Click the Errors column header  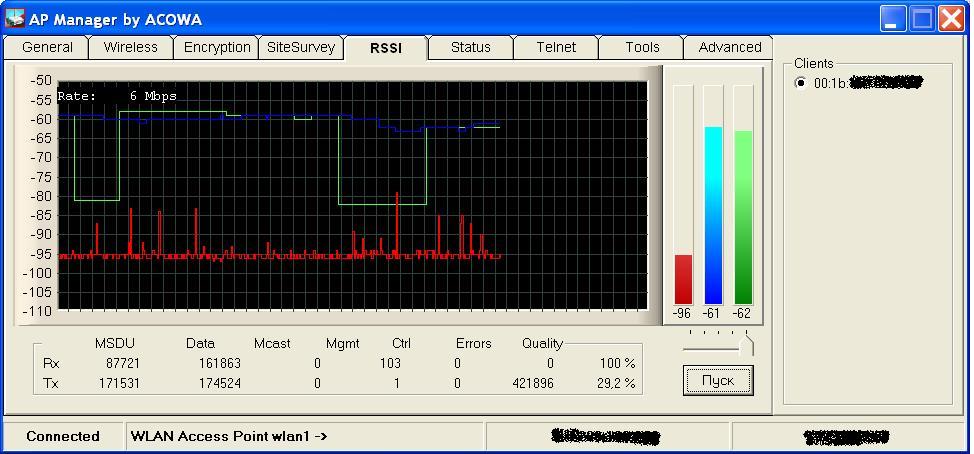click(x=473, y=343)
